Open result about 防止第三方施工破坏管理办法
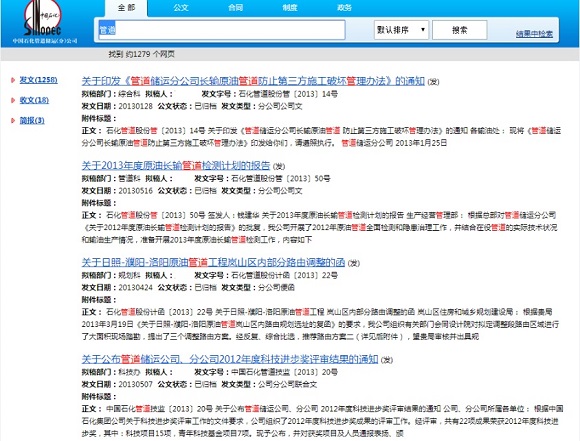 pos(253,81)
